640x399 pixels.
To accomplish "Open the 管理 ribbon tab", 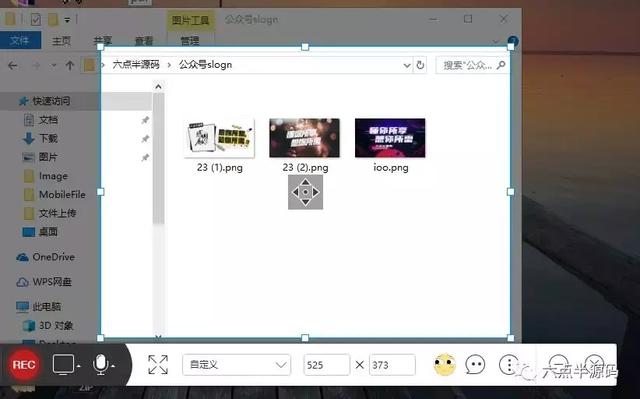I will click(190, 40).
